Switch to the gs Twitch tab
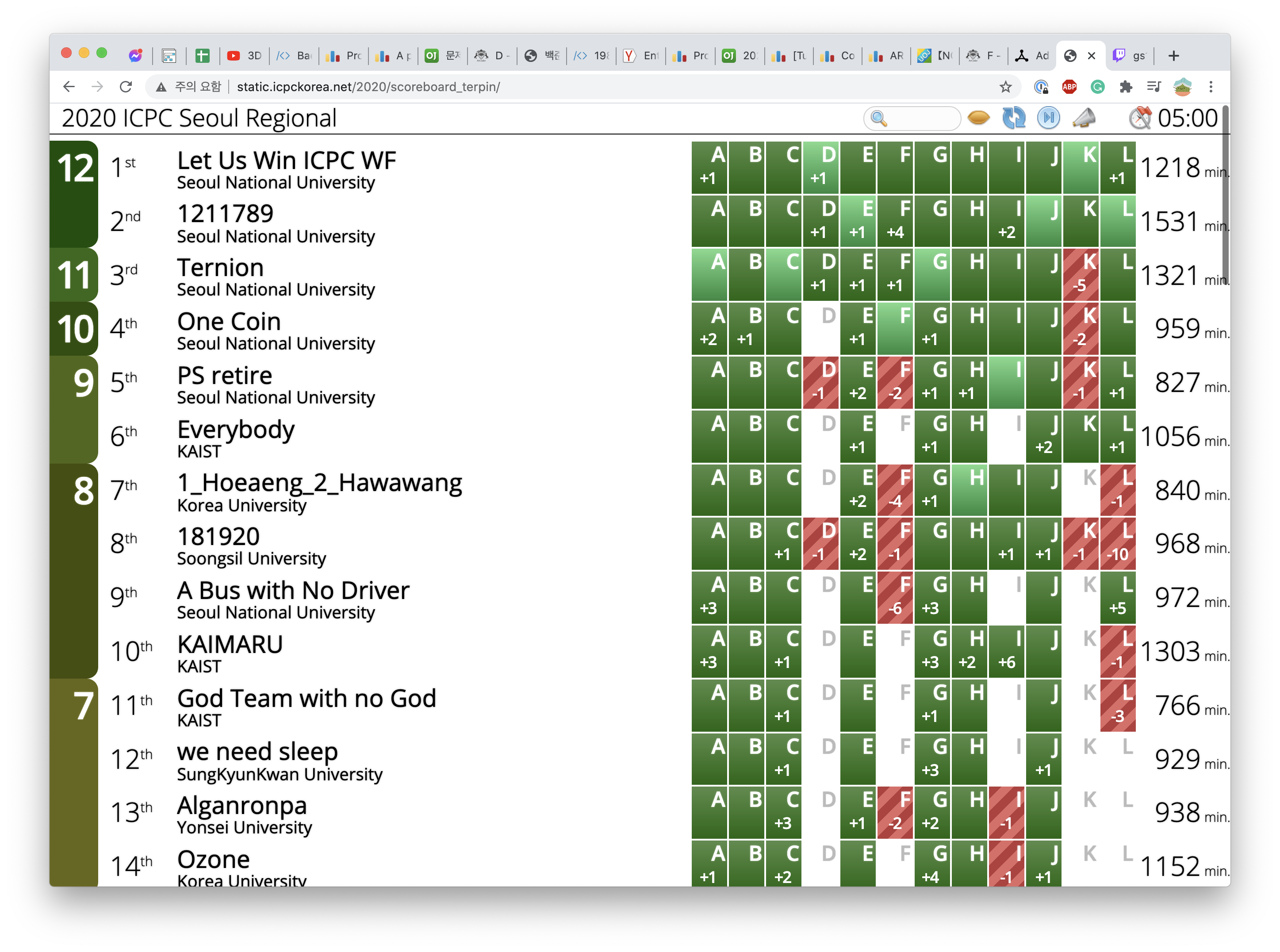 1129,56
